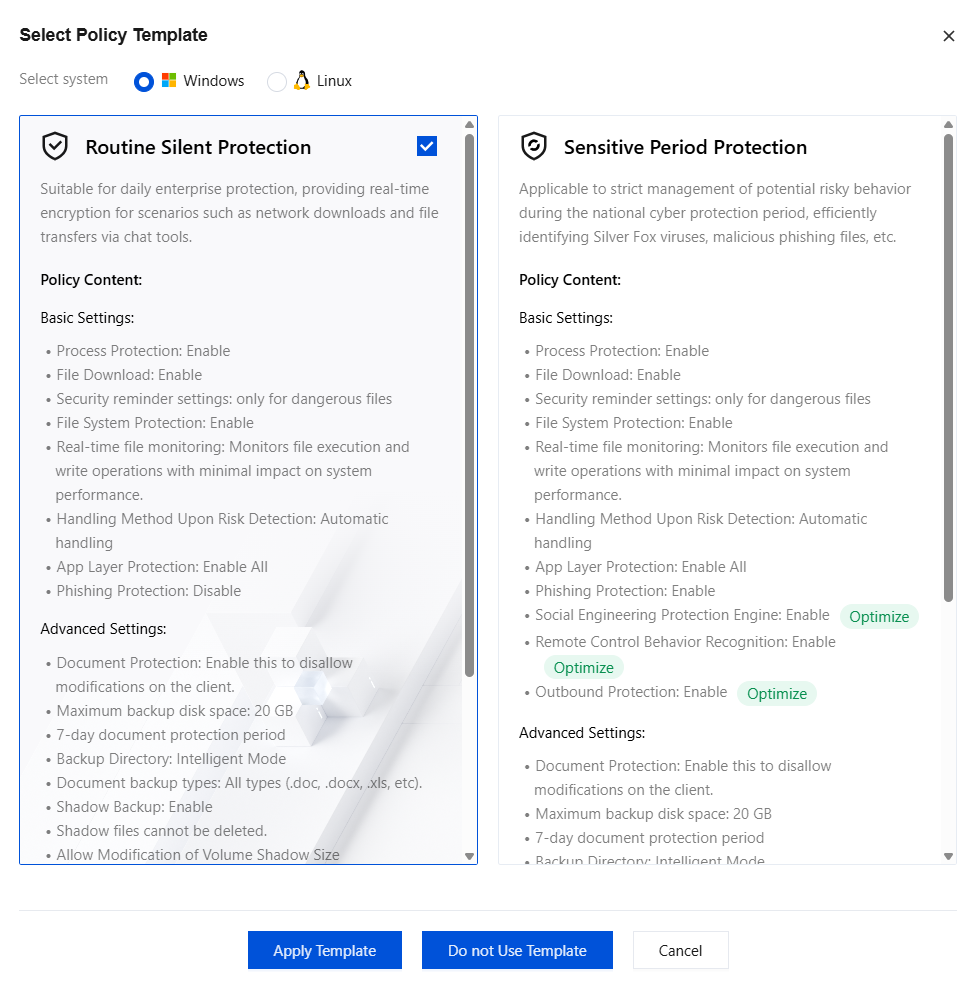
Task: Close the Select Policy Template dialog
Action: (948, 36)
